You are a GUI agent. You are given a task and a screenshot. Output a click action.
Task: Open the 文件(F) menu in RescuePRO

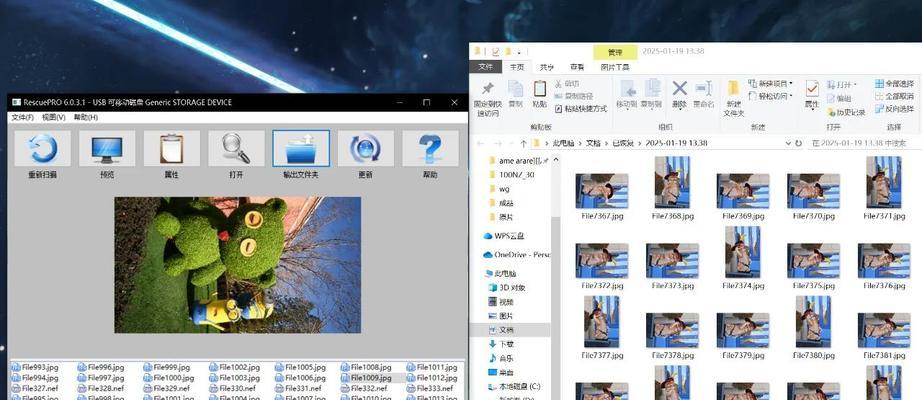coord(22,117)
